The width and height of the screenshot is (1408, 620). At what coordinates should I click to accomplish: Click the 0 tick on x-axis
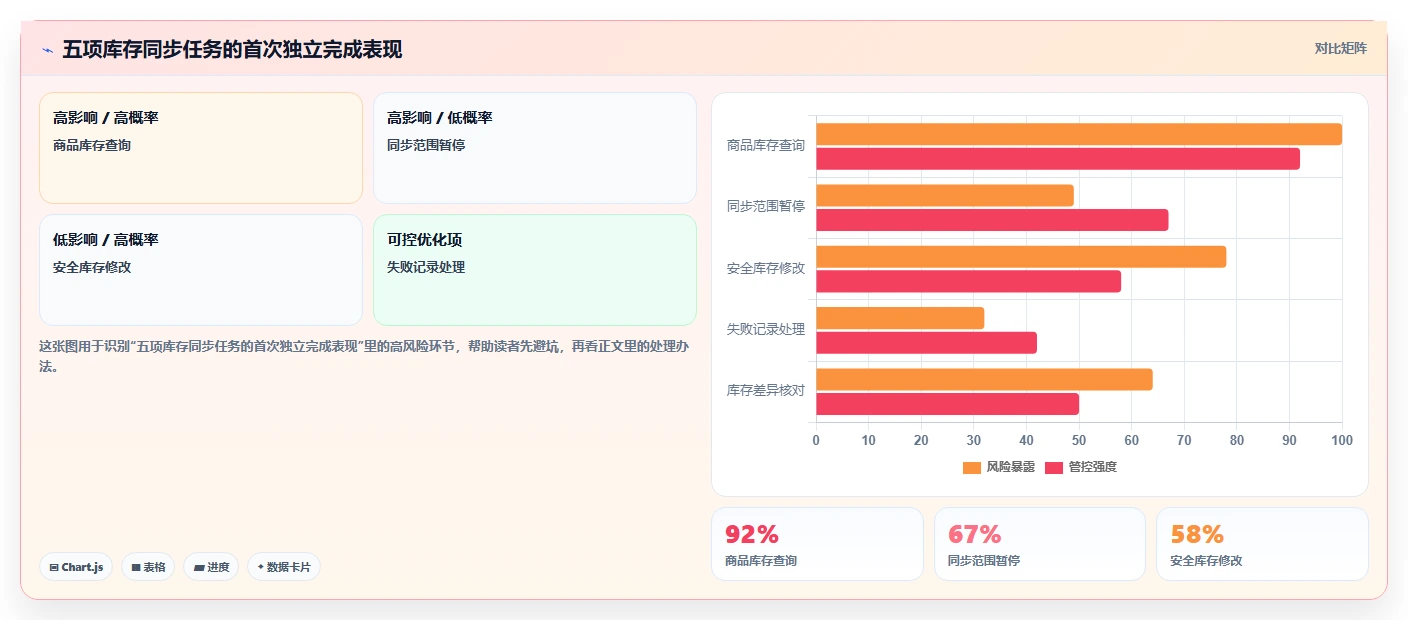tap(816, 440)
